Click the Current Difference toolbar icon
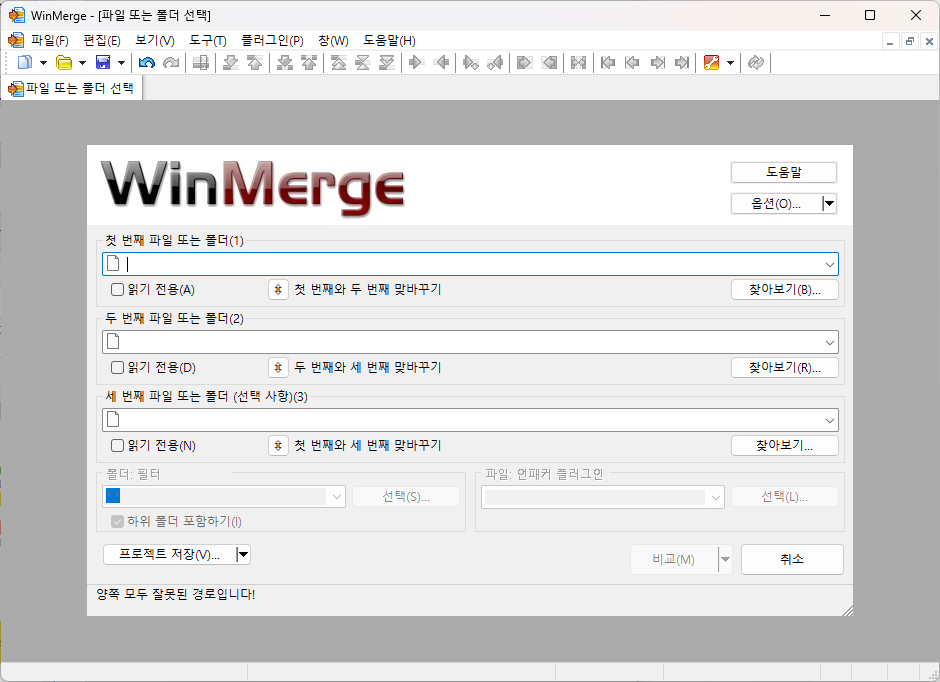Screen dimensions: 940x682 pyautogui.click(x=363, y=62)
